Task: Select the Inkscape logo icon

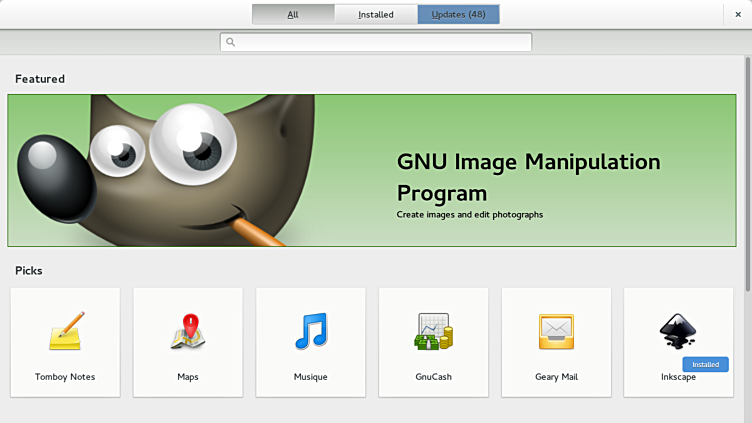Action: coord(678,330)
